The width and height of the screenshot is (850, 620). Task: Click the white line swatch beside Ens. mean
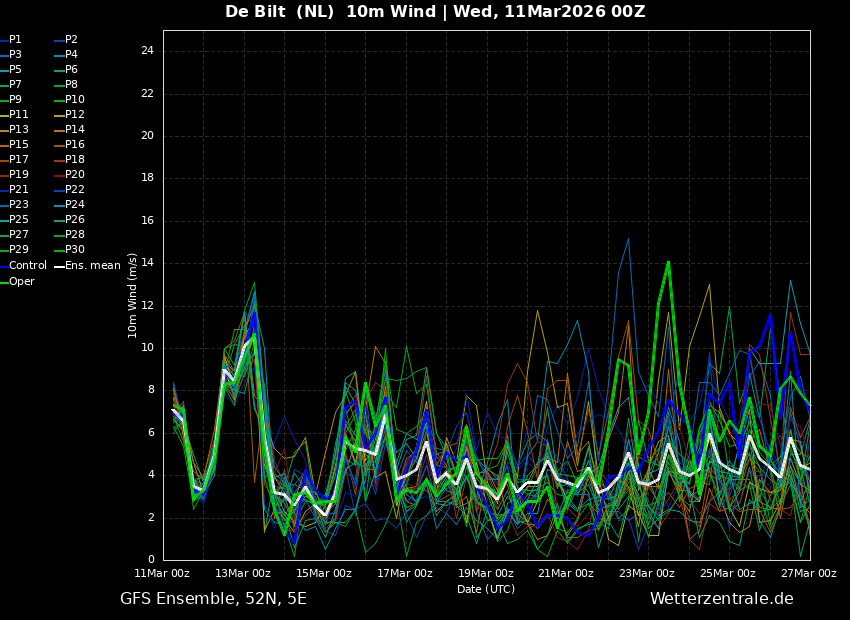[x=59, y=266]
